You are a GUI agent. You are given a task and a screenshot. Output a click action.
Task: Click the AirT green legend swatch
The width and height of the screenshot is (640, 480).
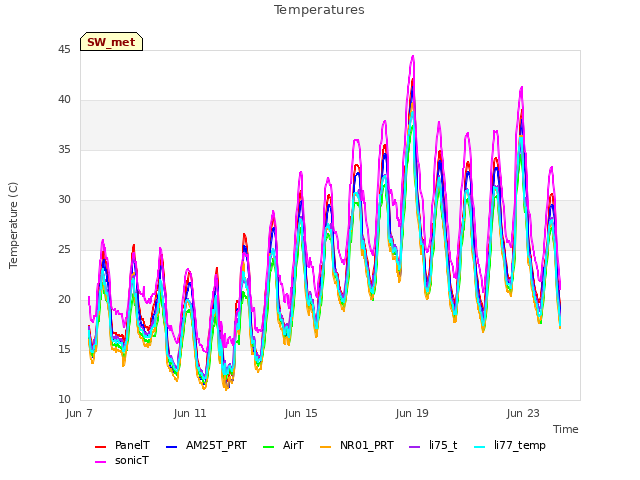click(269, 447)
